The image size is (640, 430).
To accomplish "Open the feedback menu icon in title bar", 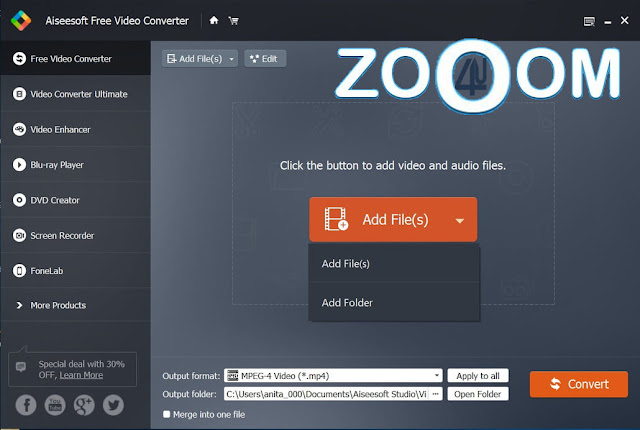I will [589, 21].
